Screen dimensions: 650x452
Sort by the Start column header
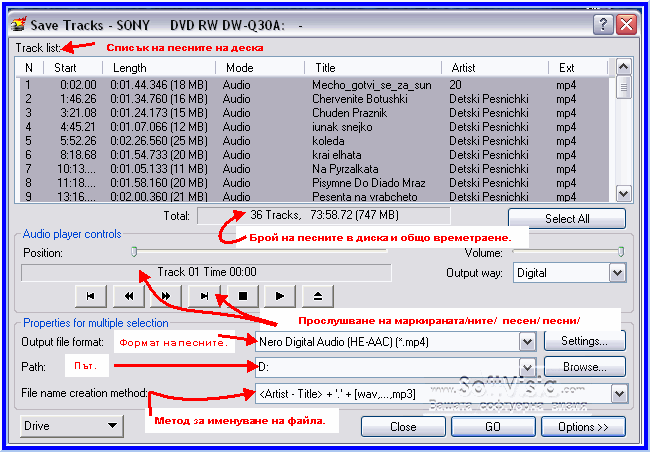click(x=73, y=68)
